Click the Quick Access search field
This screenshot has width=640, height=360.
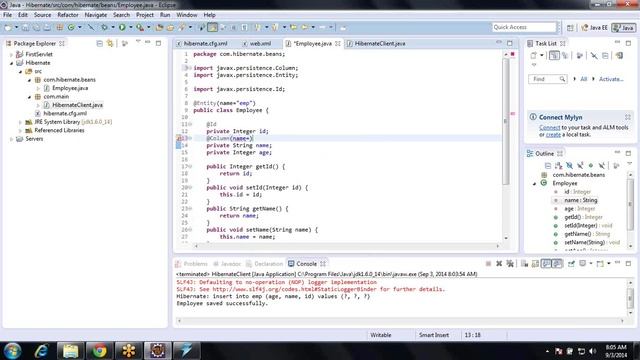click(x=524, y=27)
